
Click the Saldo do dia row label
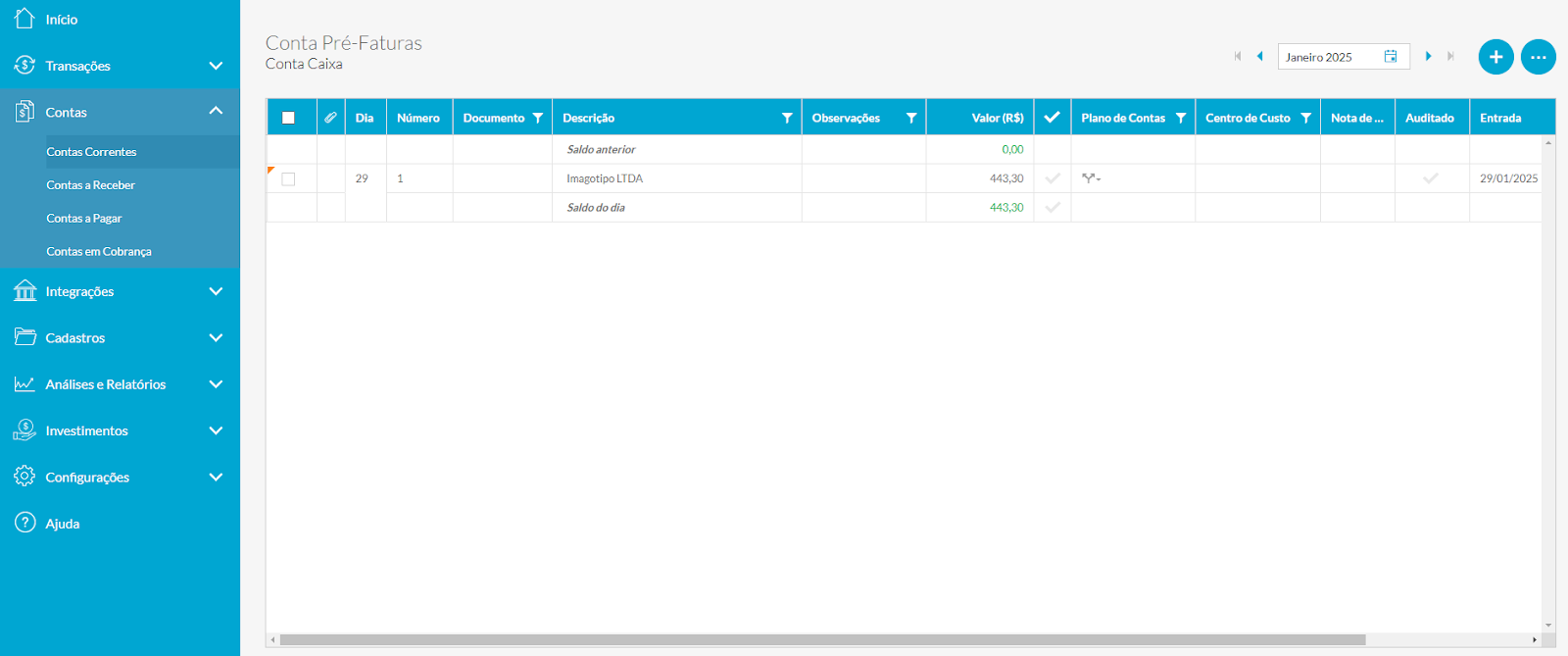pos(596,207)
